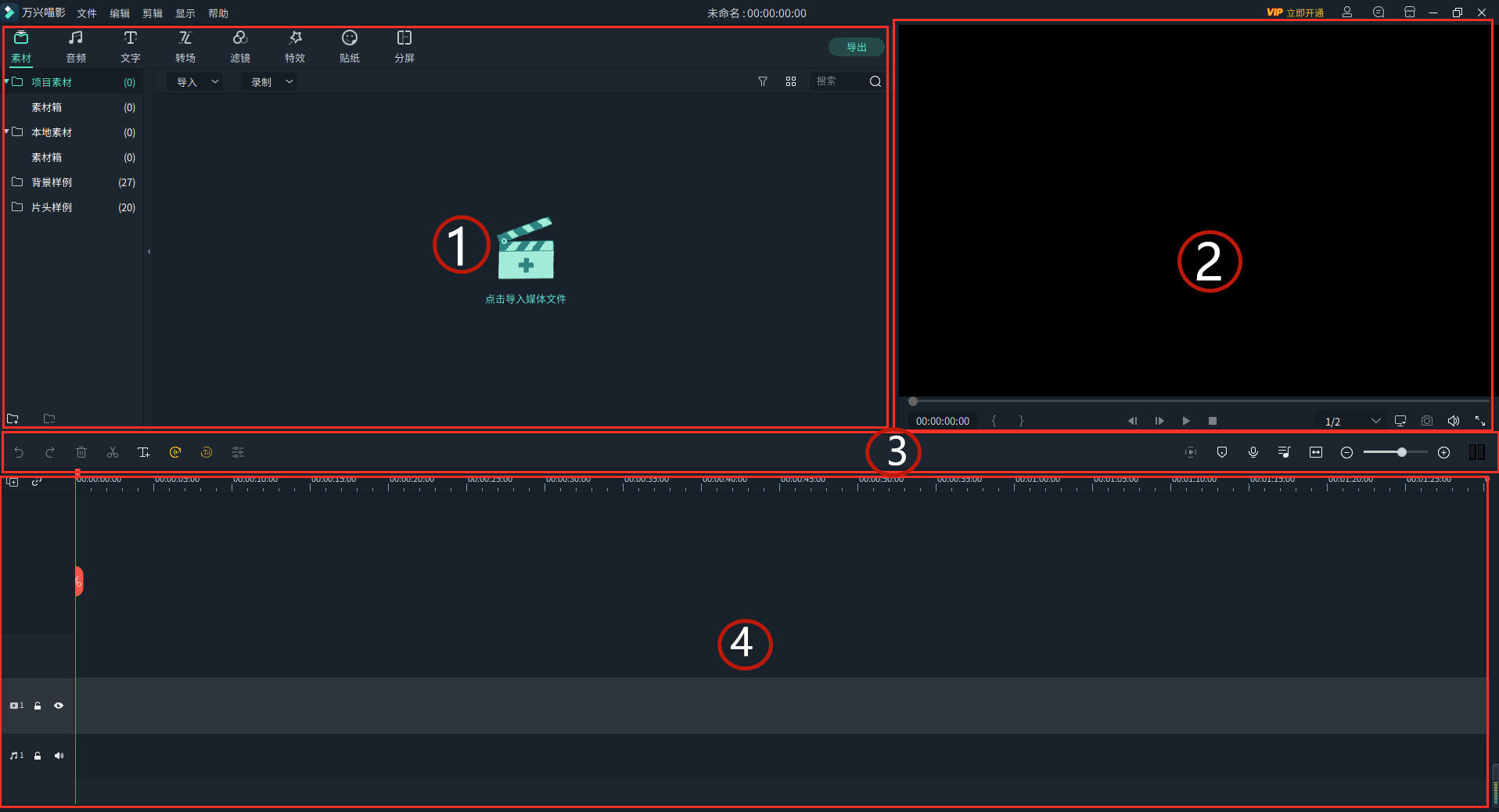The image size is (1499, 812).
Task: Switch to the 贴纸 tab
Action: coord(350,47)
